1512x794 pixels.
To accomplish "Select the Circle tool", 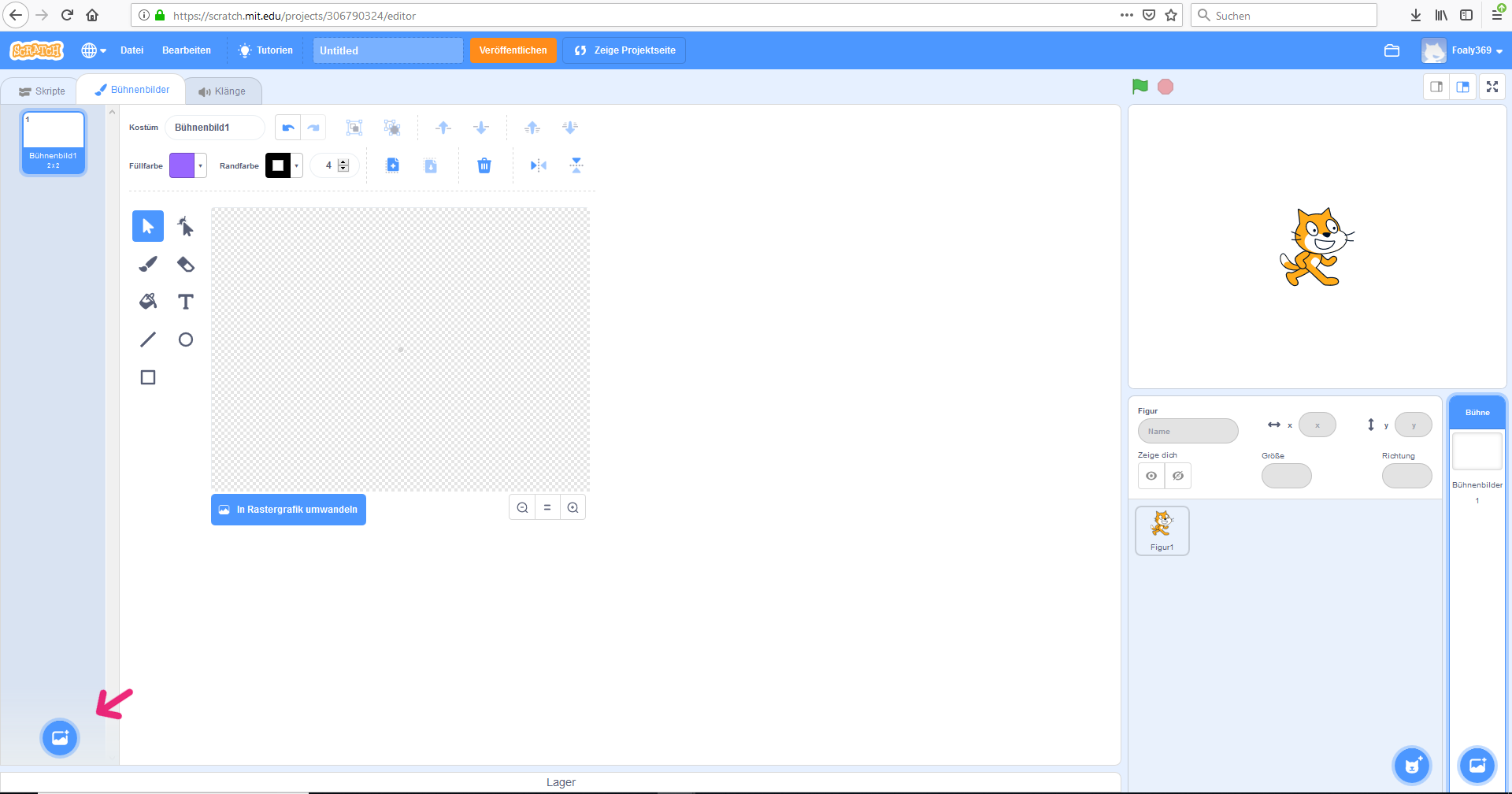I will pos(186,339).
